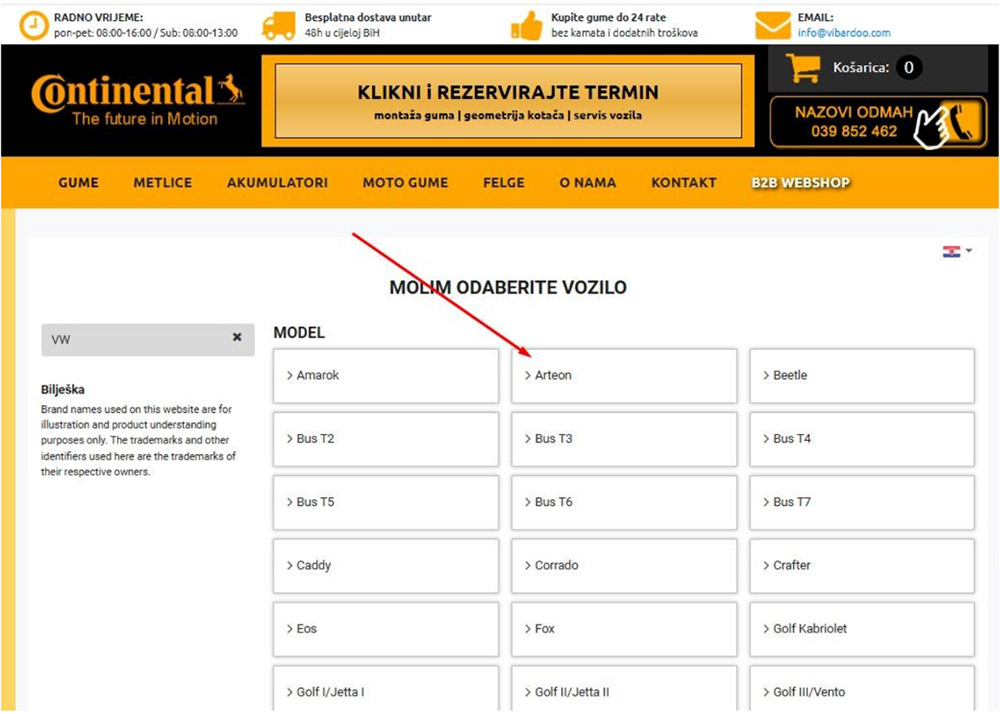Select the Beetle model
This screenshot has height=714, width=1000.
click(862, 375)
